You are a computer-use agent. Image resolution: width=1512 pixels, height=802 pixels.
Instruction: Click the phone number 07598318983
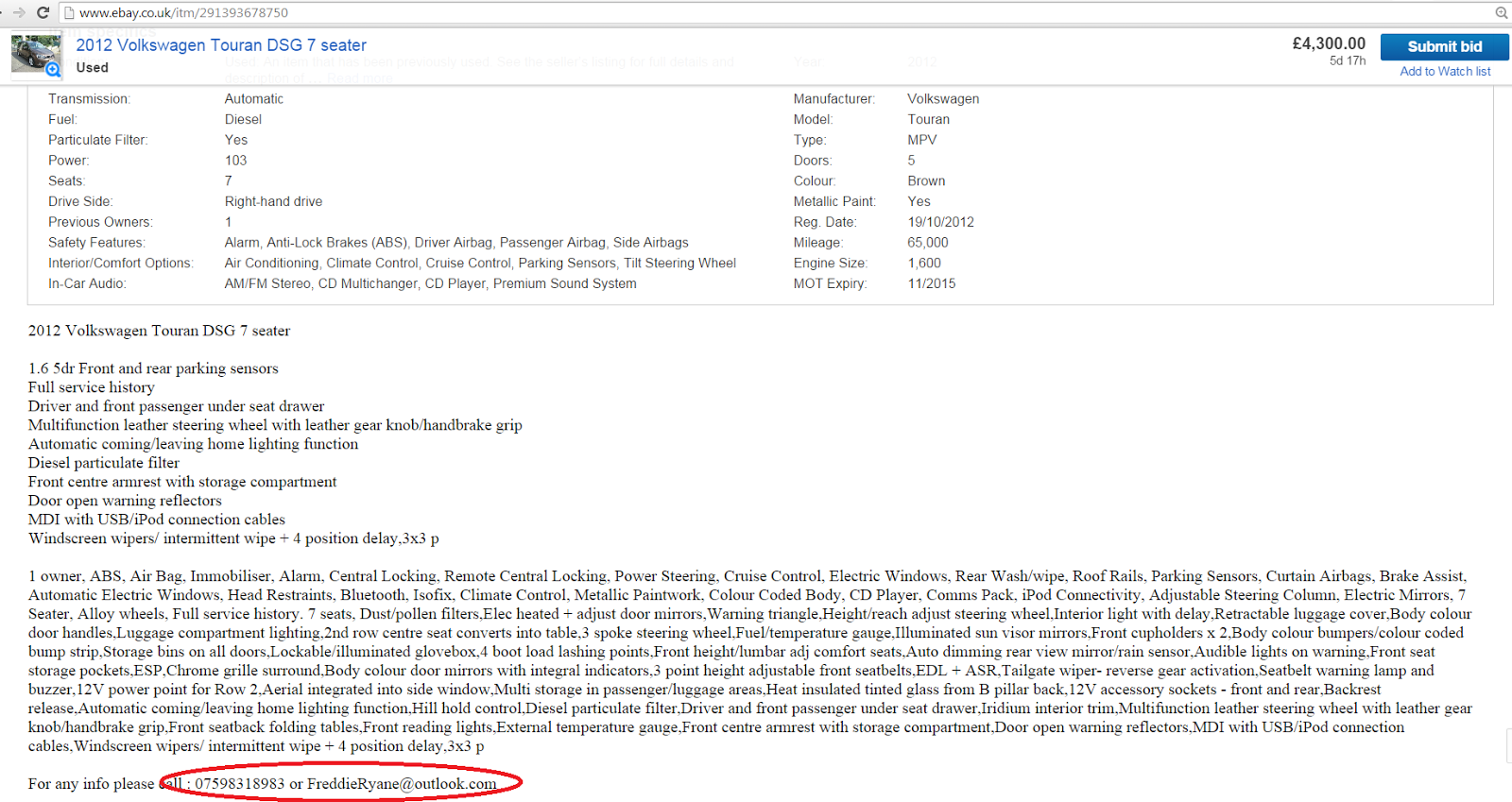pyautogui.click(x=239, y=784)
